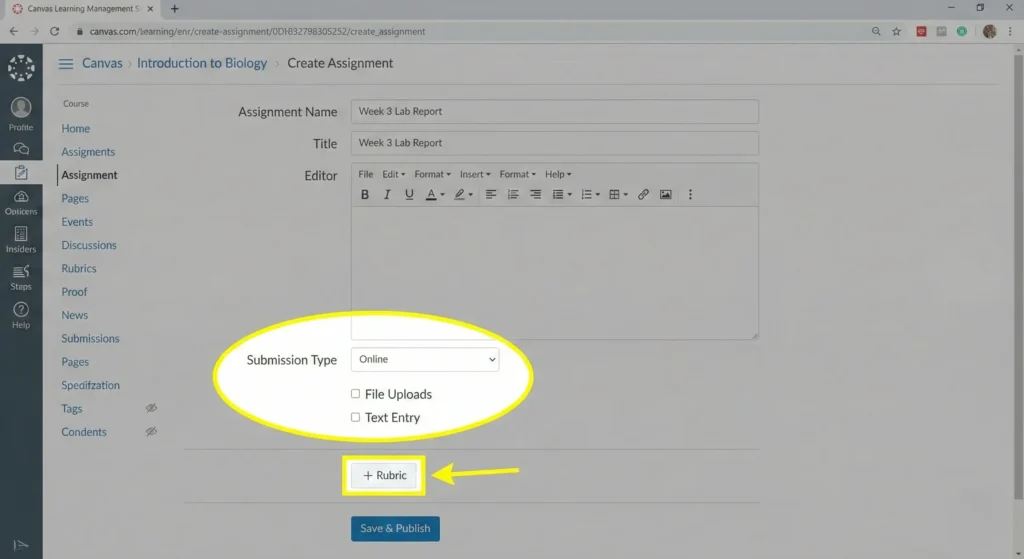Image resolution: width=1024 pixels, height=559 pixels.
Task: Open the News course link
Action: point(74,315)
